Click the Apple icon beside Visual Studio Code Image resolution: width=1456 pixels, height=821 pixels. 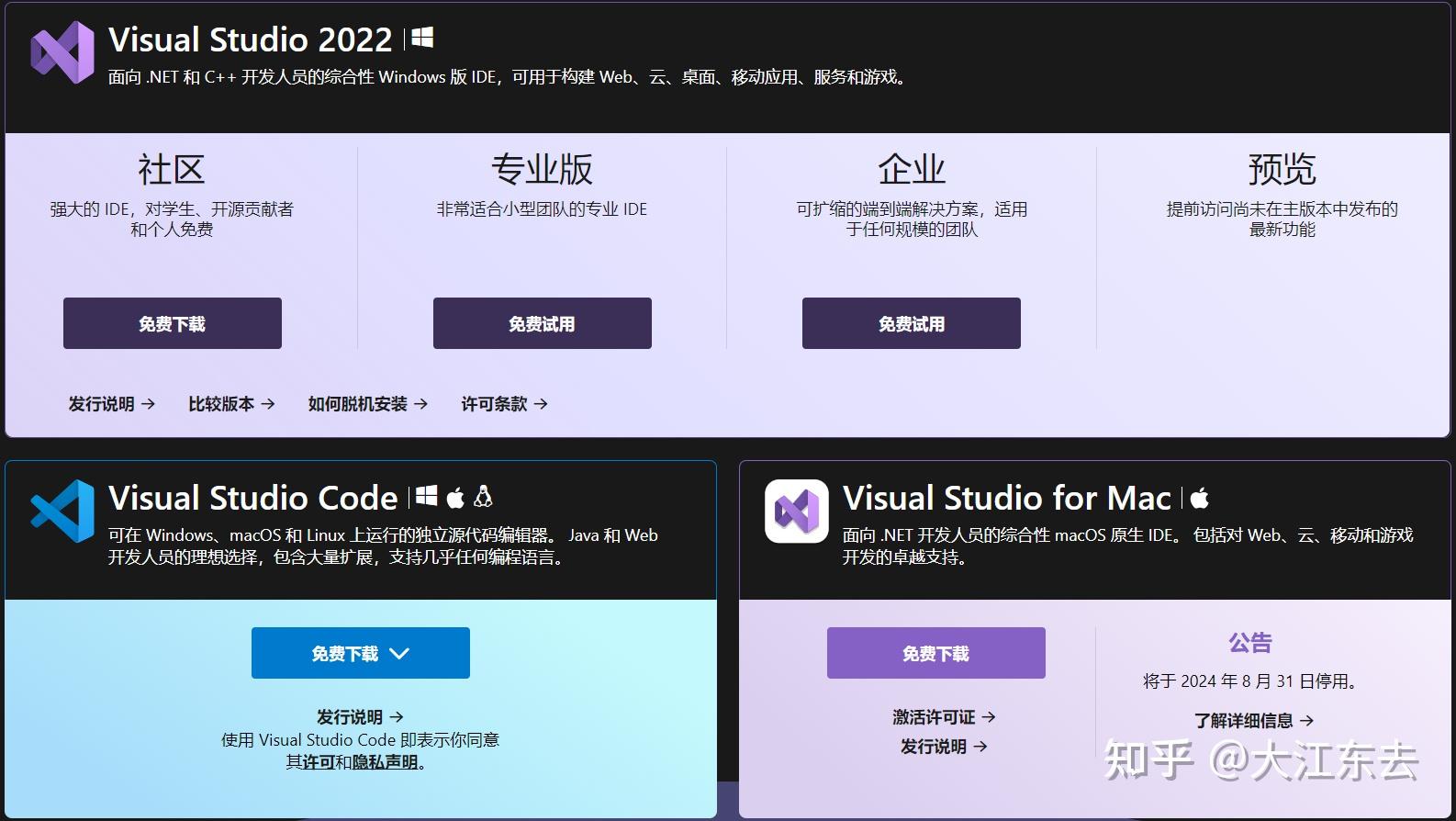(455, 497)
